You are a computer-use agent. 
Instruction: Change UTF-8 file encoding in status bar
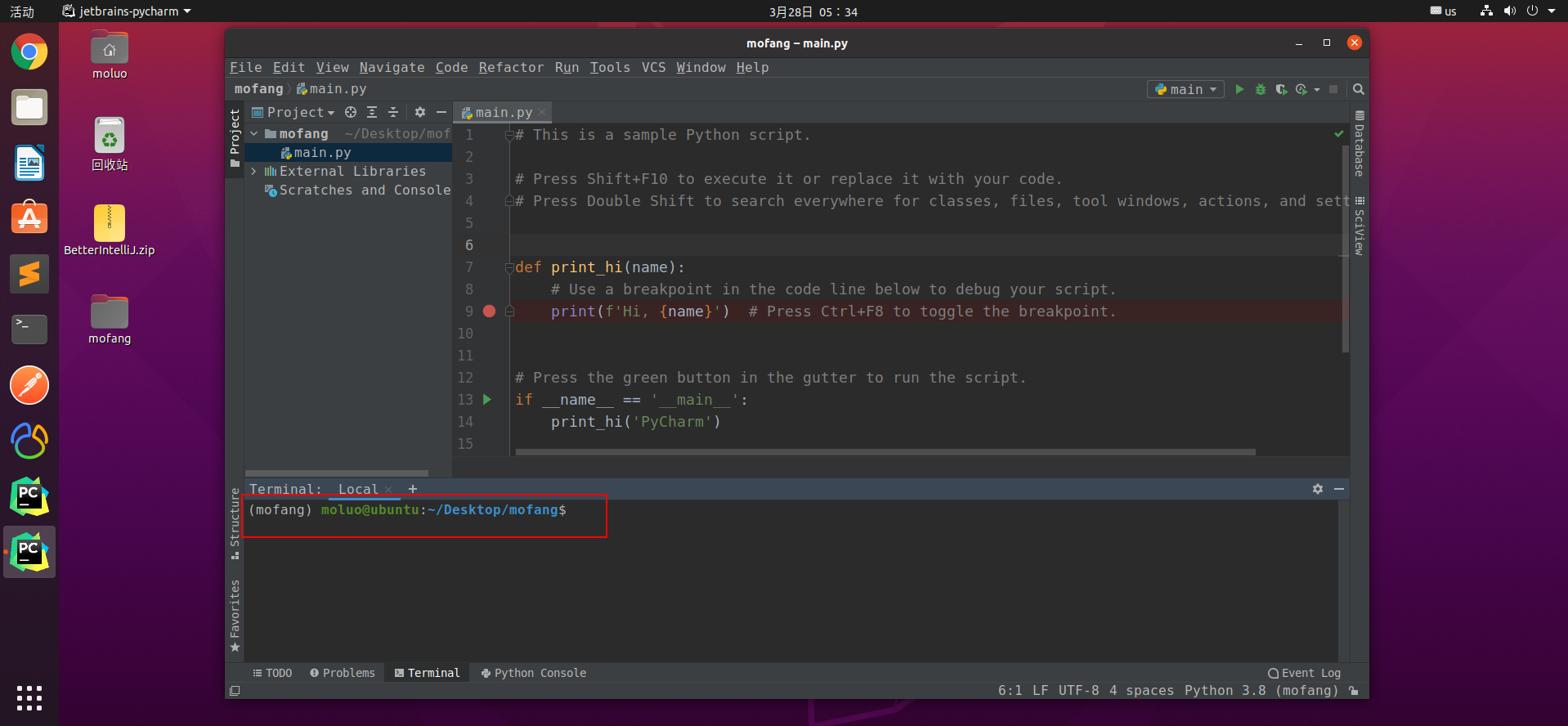(x=1078, y=691)
